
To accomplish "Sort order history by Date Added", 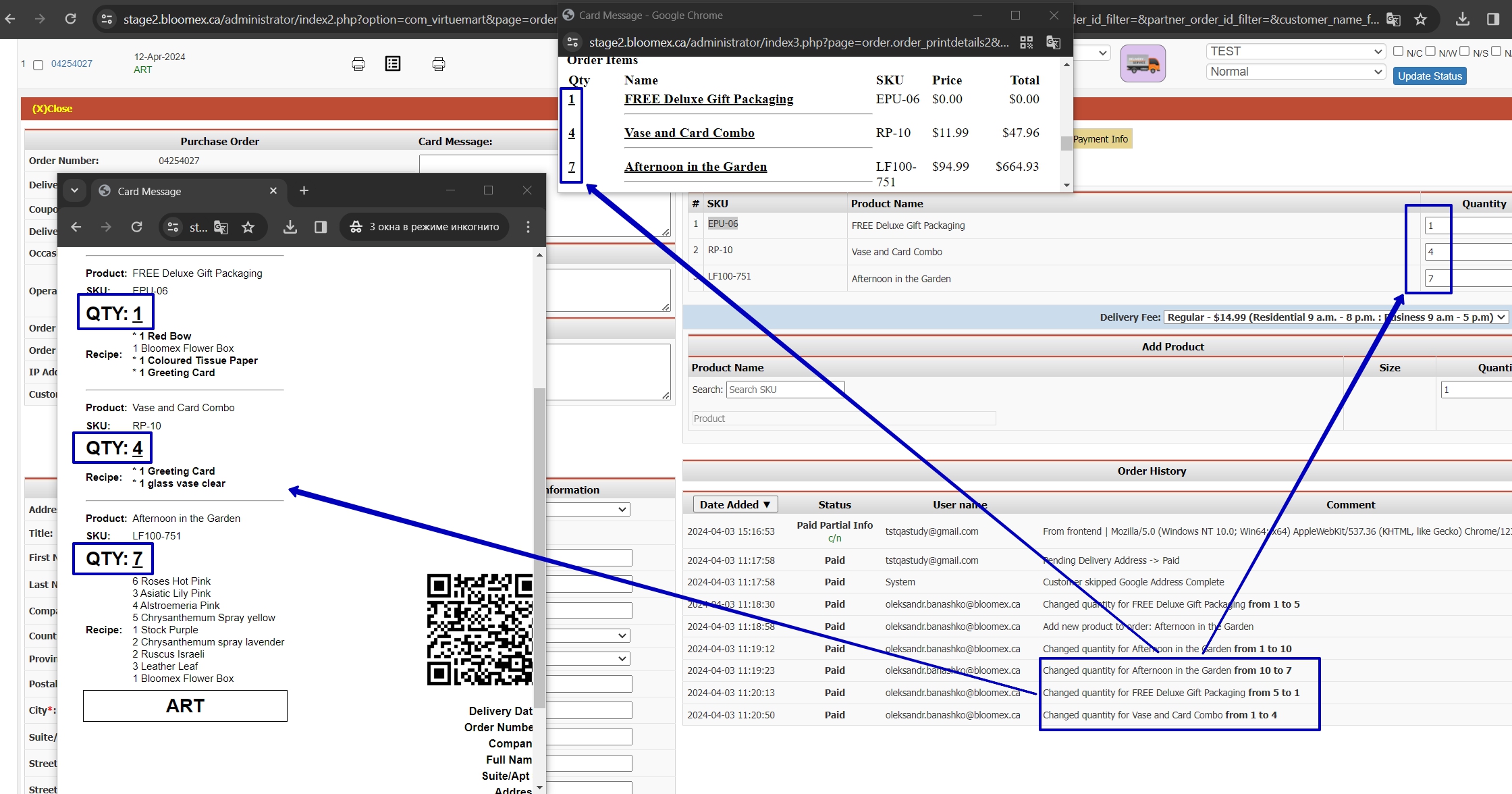I will click(x=735, y=504).
